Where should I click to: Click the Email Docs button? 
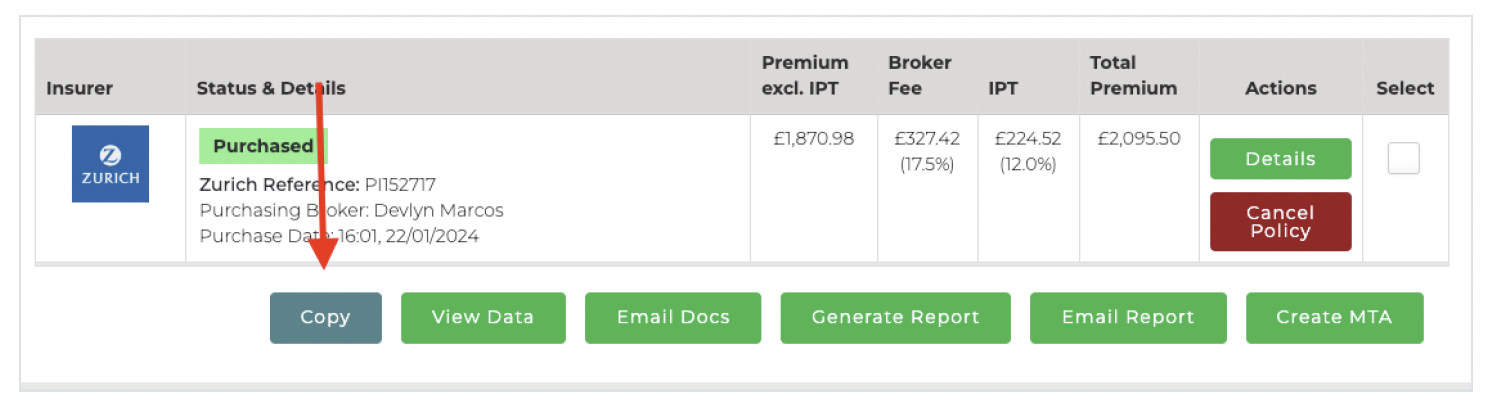click(673, 318)
